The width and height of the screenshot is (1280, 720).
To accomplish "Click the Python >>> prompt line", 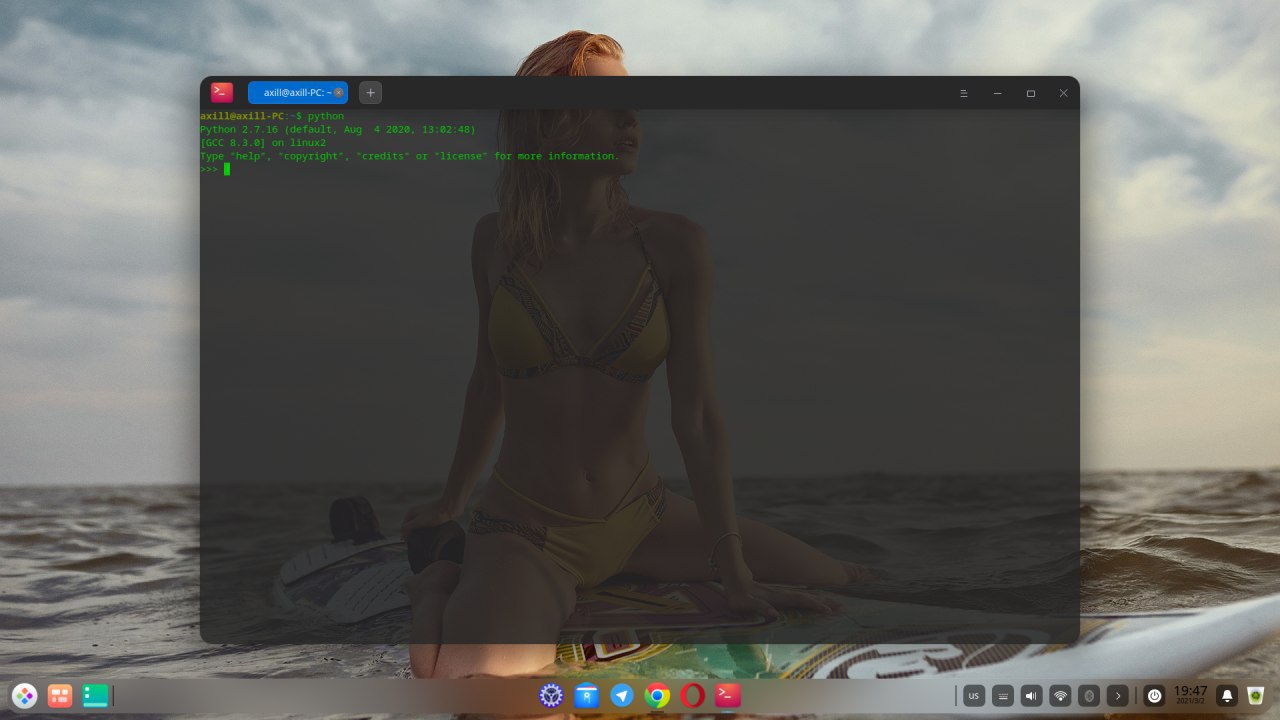I will (215, 169).
